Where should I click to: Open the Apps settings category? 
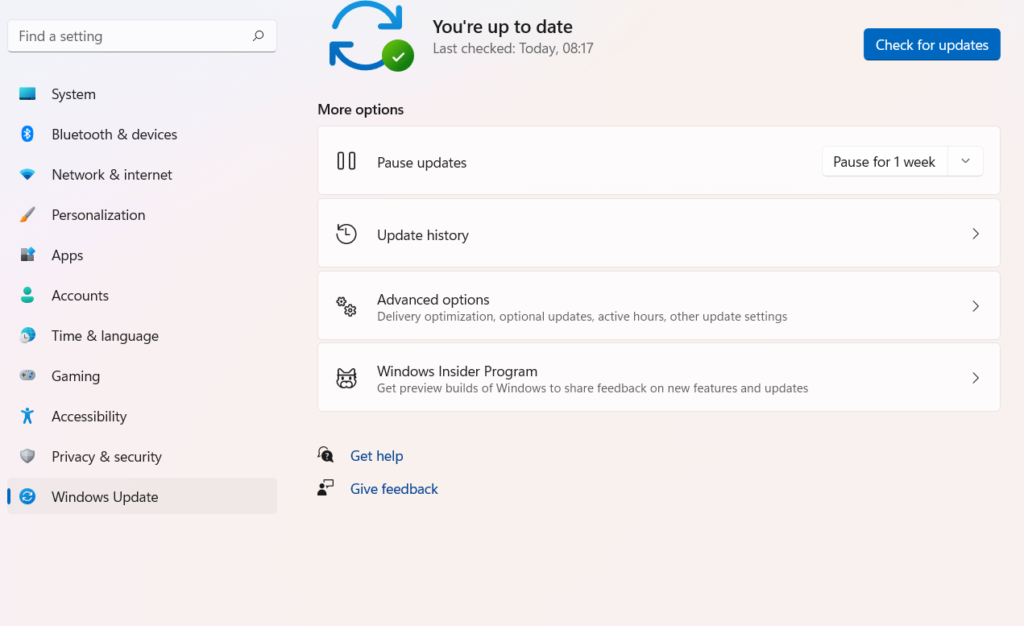click(x=142, y=255)
